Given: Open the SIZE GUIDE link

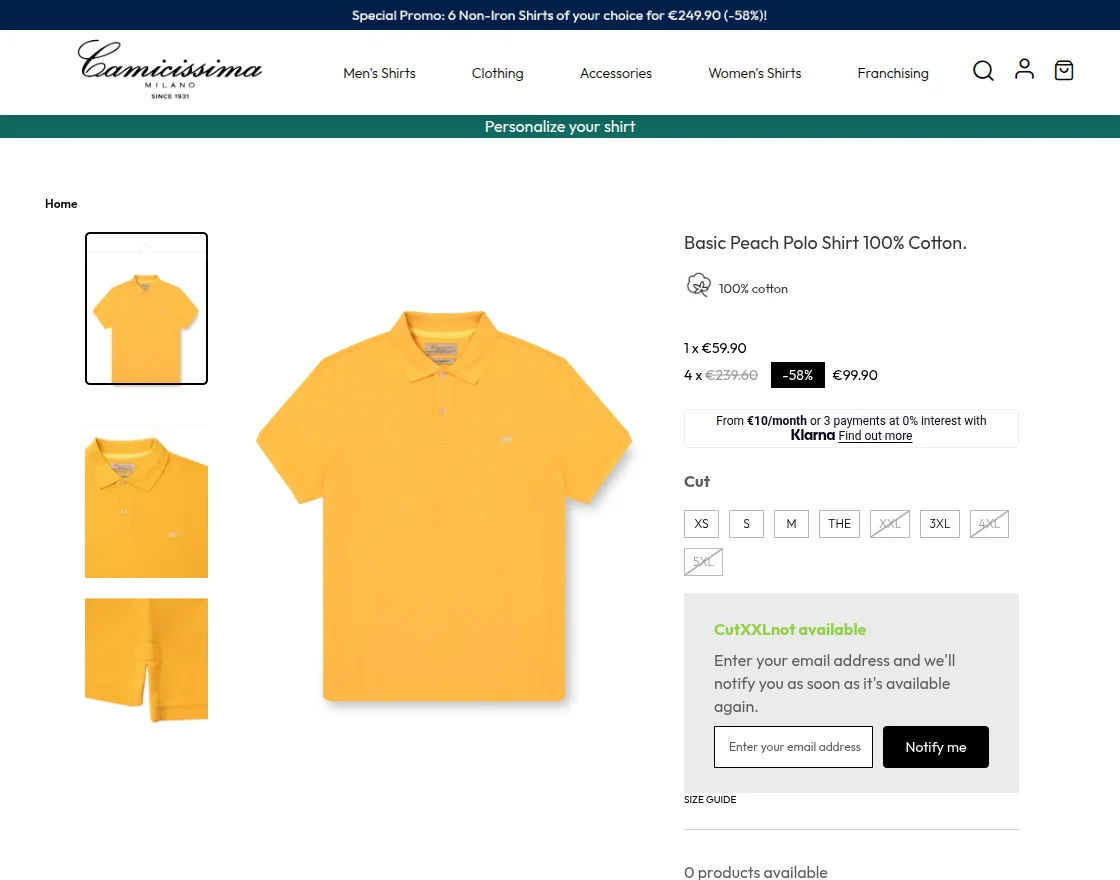Looking at the screenshot, I should coord(710,799).
